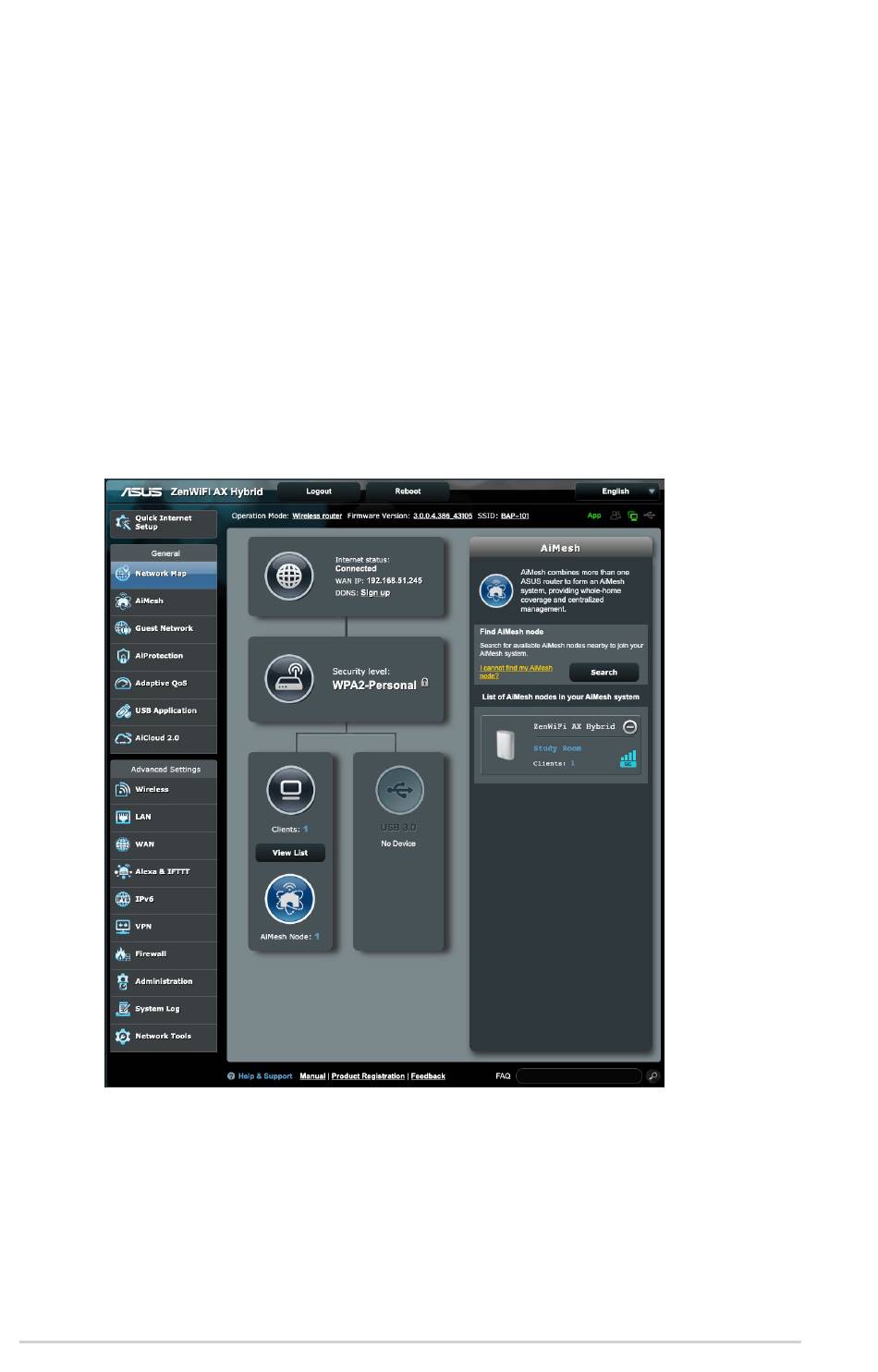Image resolution: width=878 pixels, height=1372 pixels.
Task: Click the Network Tools gear icon
Action: pos(123,1037)
